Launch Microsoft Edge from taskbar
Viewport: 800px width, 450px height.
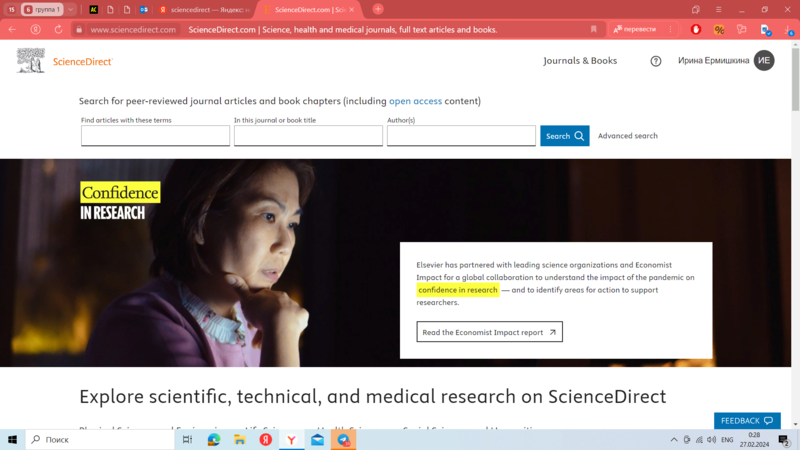coord(214,439)
